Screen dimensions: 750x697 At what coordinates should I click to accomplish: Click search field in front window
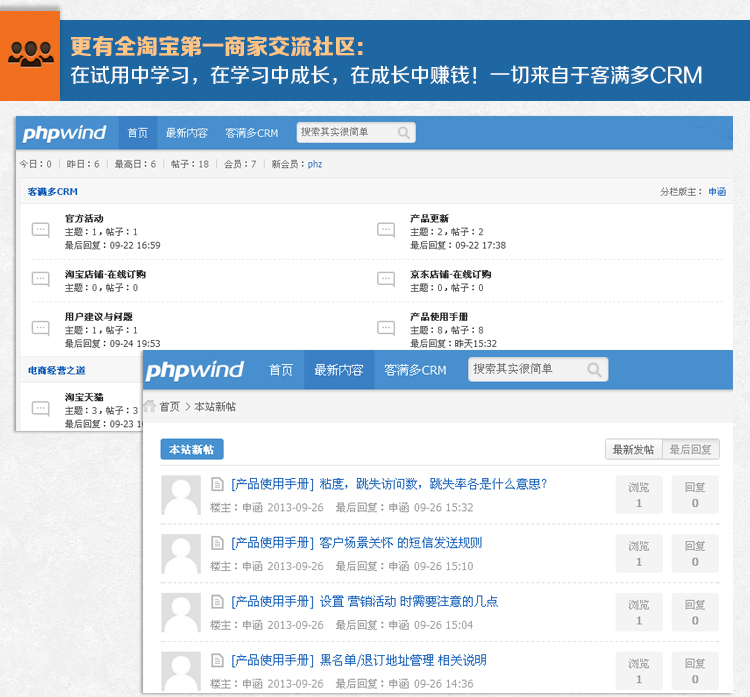538,369
